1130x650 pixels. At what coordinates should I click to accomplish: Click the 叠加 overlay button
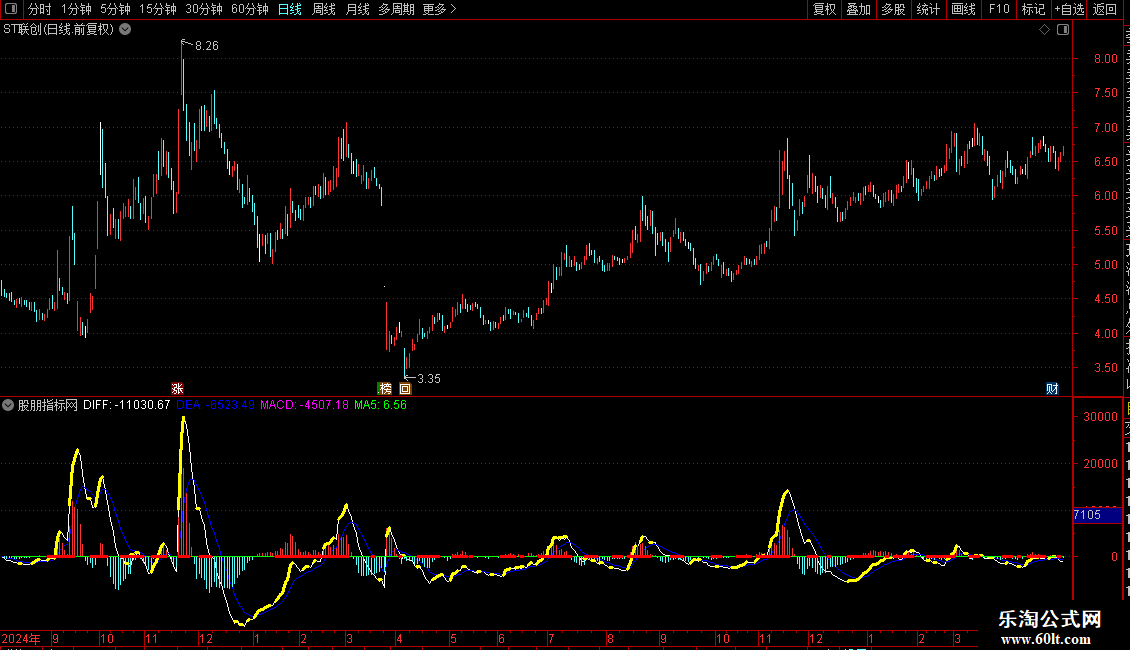[858, 9]
